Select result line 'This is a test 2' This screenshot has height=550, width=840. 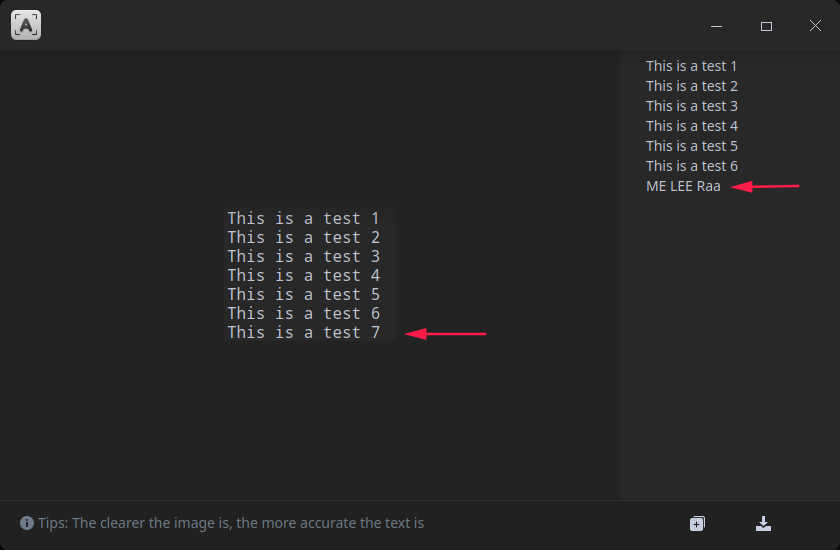(692, 86)
